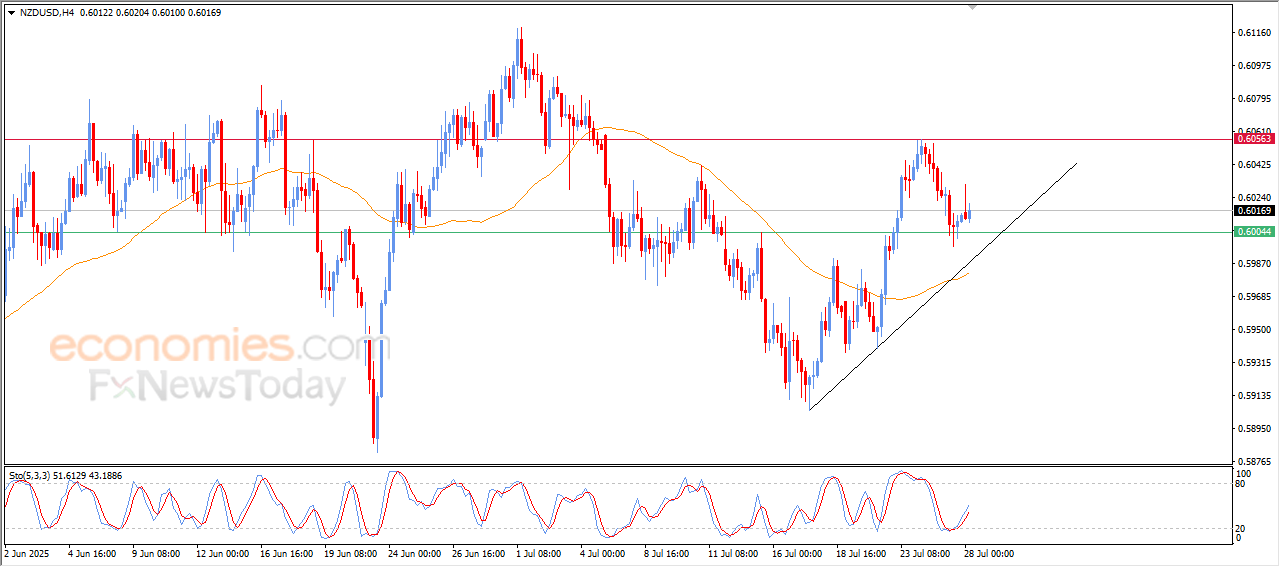1280x567 pixels.
Task: Click the chart shift triangle marker at top
Action: click(972, 8)
